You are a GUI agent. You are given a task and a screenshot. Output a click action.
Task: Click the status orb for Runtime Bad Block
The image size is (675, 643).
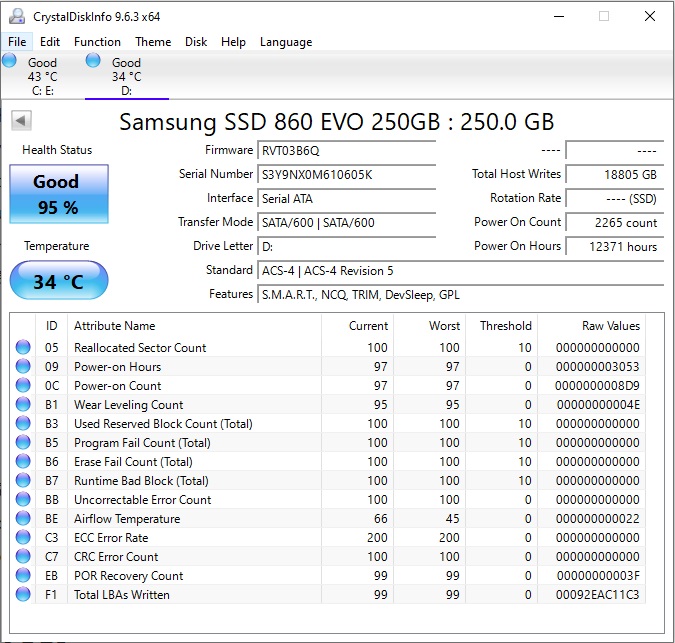click(x=23, y=480)
